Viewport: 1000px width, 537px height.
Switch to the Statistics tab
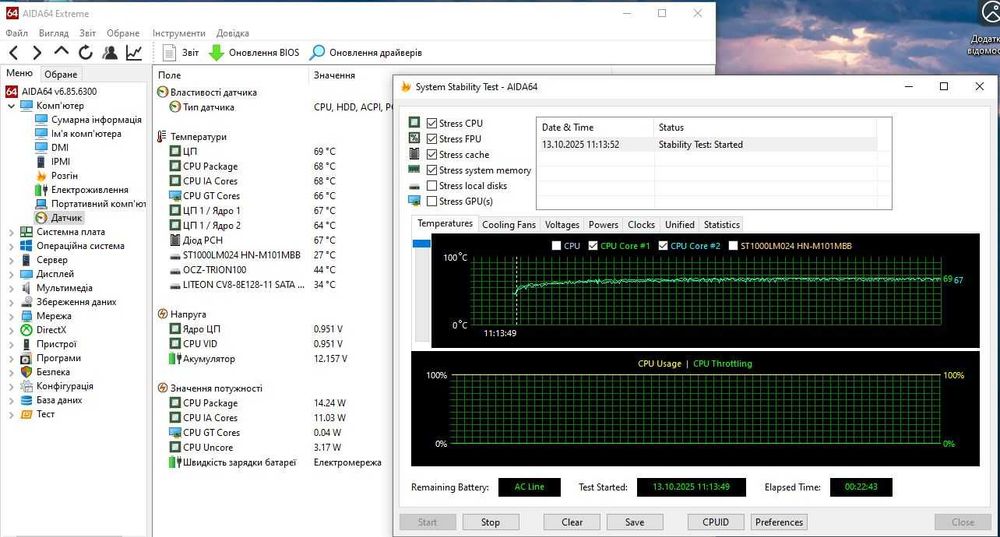(722, 224)
